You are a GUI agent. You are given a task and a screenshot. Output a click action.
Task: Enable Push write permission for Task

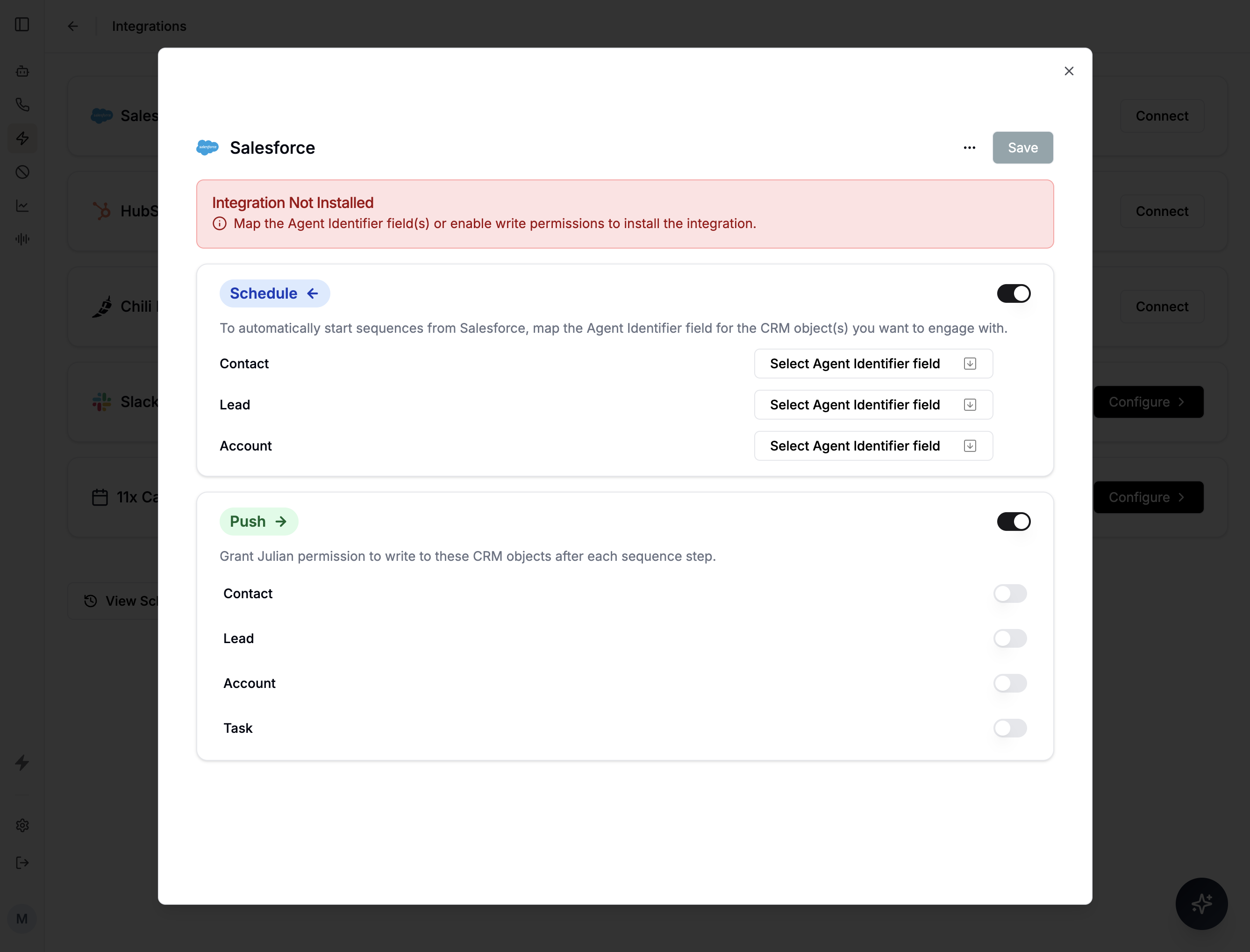pyautogui.click(x=1010, y=728)
